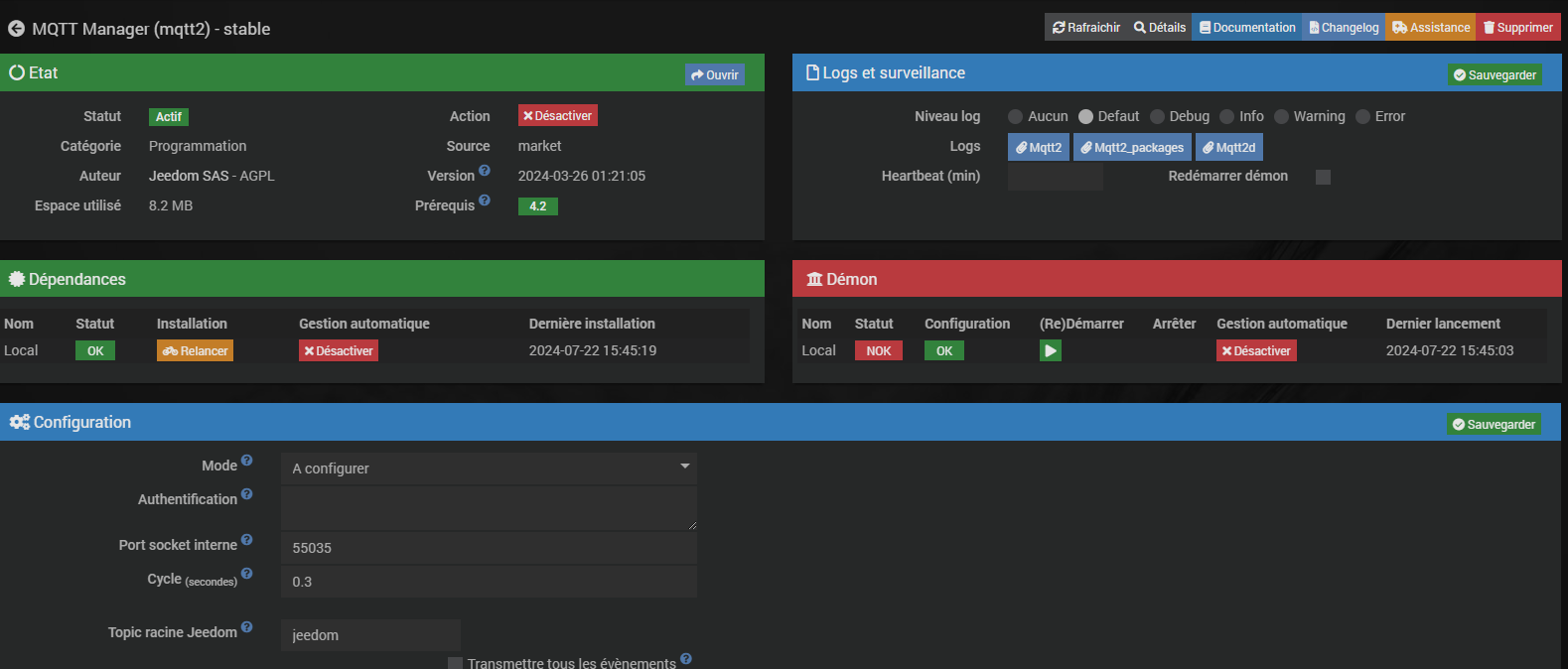Click the Port socket interne field
This screenshot has width=1568, height=669.
(489, 548)
